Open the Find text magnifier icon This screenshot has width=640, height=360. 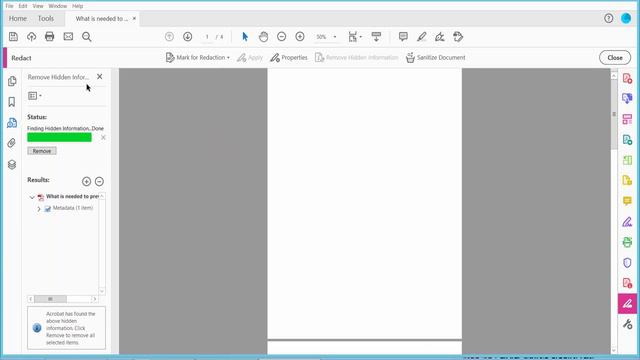point(87,37)
